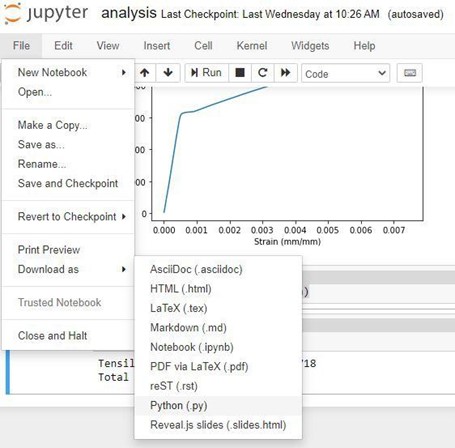
Task: Expand the Revert to Checkpoint submenu
Action: 68,216
